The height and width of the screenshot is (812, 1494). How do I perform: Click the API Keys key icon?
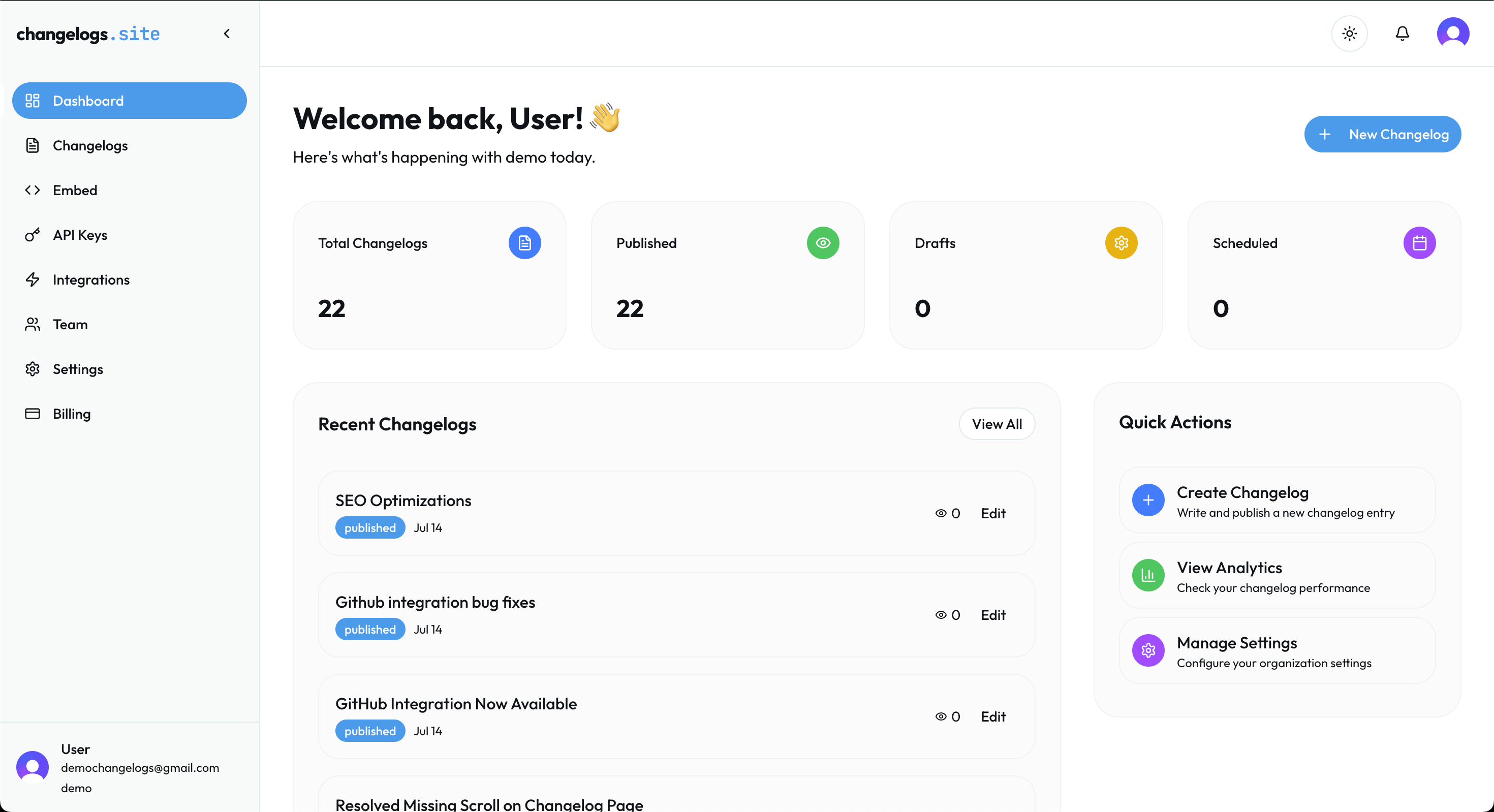pyautogui.click(x=33, y=235)
